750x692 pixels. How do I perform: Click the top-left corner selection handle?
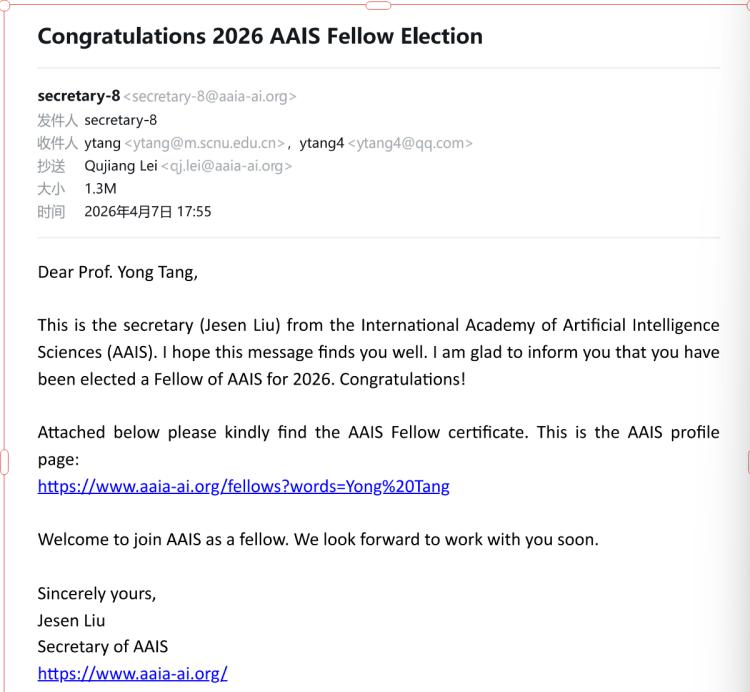4,6
